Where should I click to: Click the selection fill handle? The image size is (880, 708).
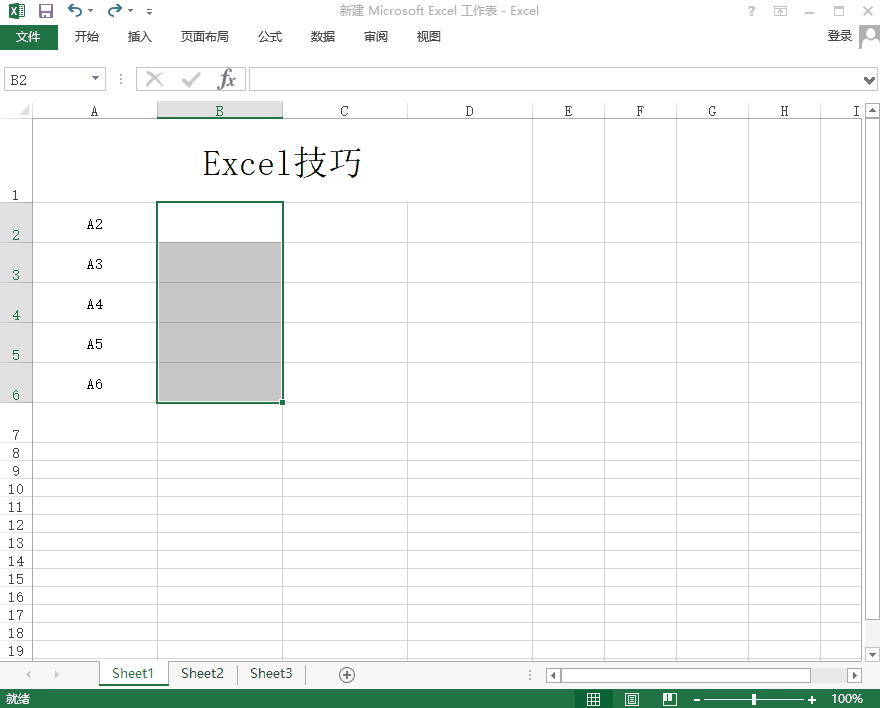(x=282, y=402)
